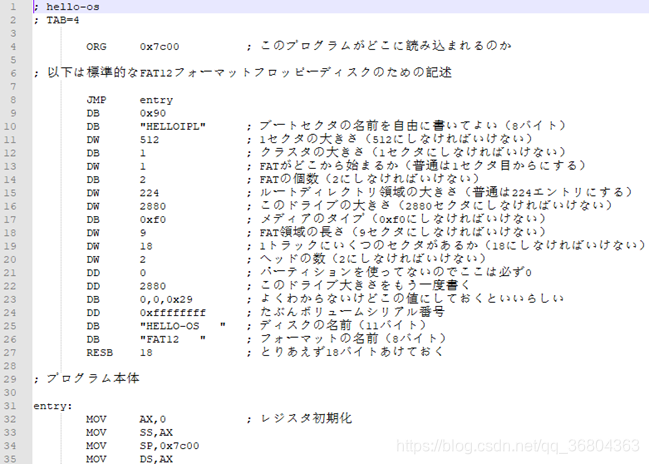Click the RESB instruction on line 27

pyautogui.click(x=99, y=353)
